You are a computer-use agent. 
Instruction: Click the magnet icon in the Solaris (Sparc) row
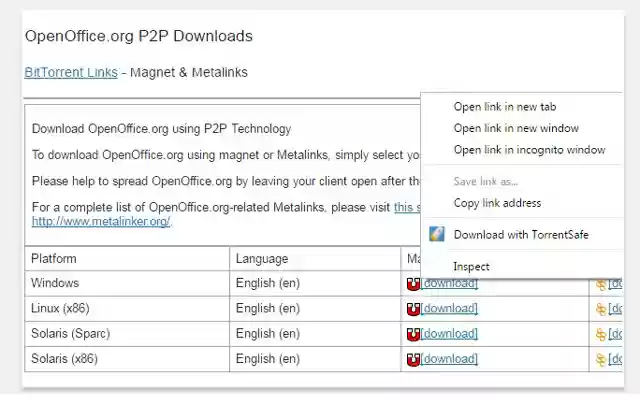(413, 335)
